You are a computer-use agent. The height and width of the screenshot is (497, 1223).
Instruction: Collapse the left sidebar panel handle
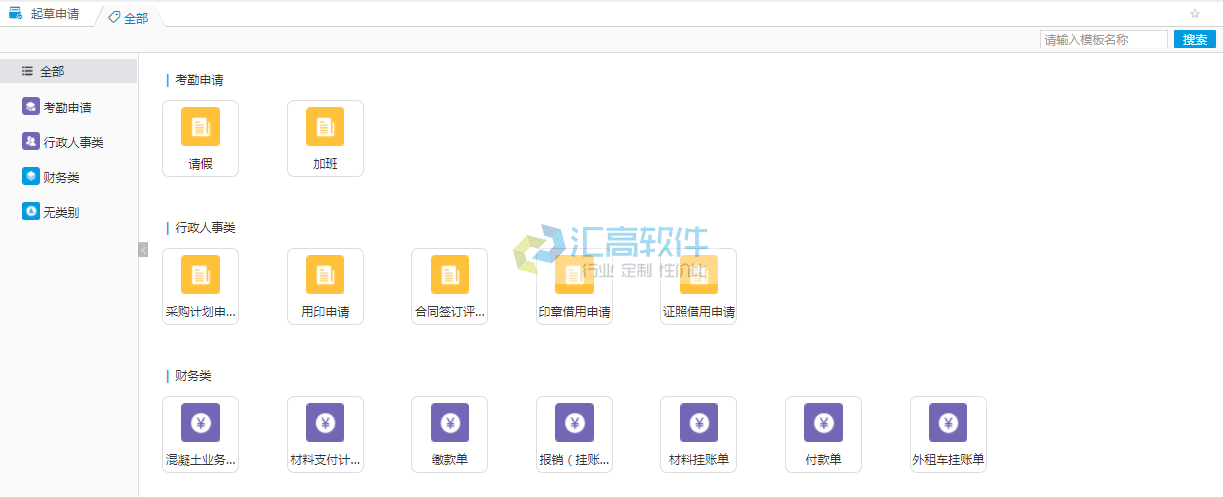[143, 249]
